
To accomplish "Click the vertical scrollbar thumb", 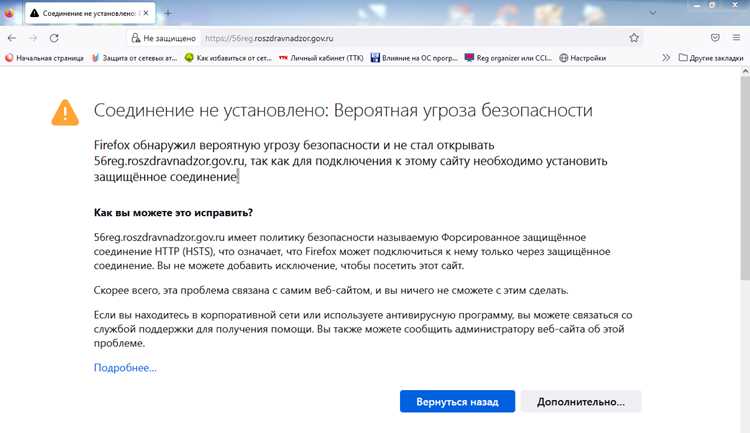I will pos(745,177).
